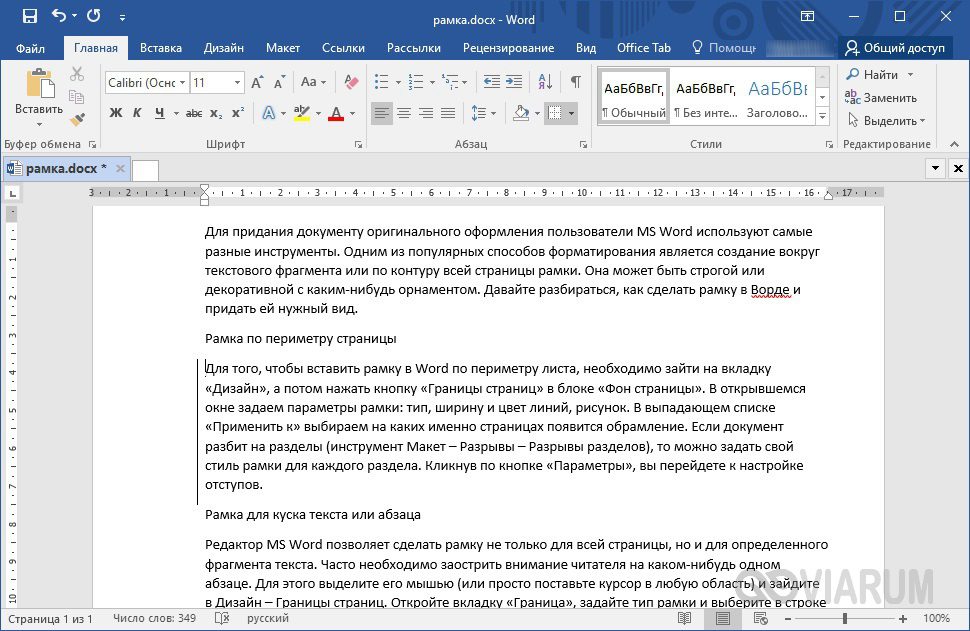Click the Заменить replace button
Screen dimensions: 970x631
pos(881,97)
